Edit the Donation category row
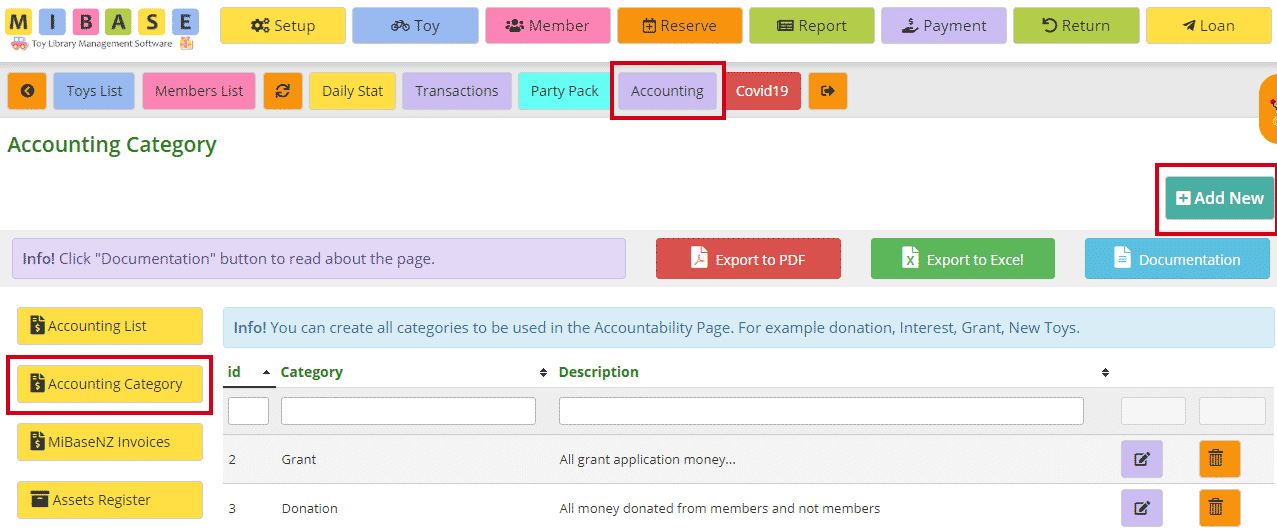Image resolution: width=1277 pixels, height=532 pixels. point(1142,508)
